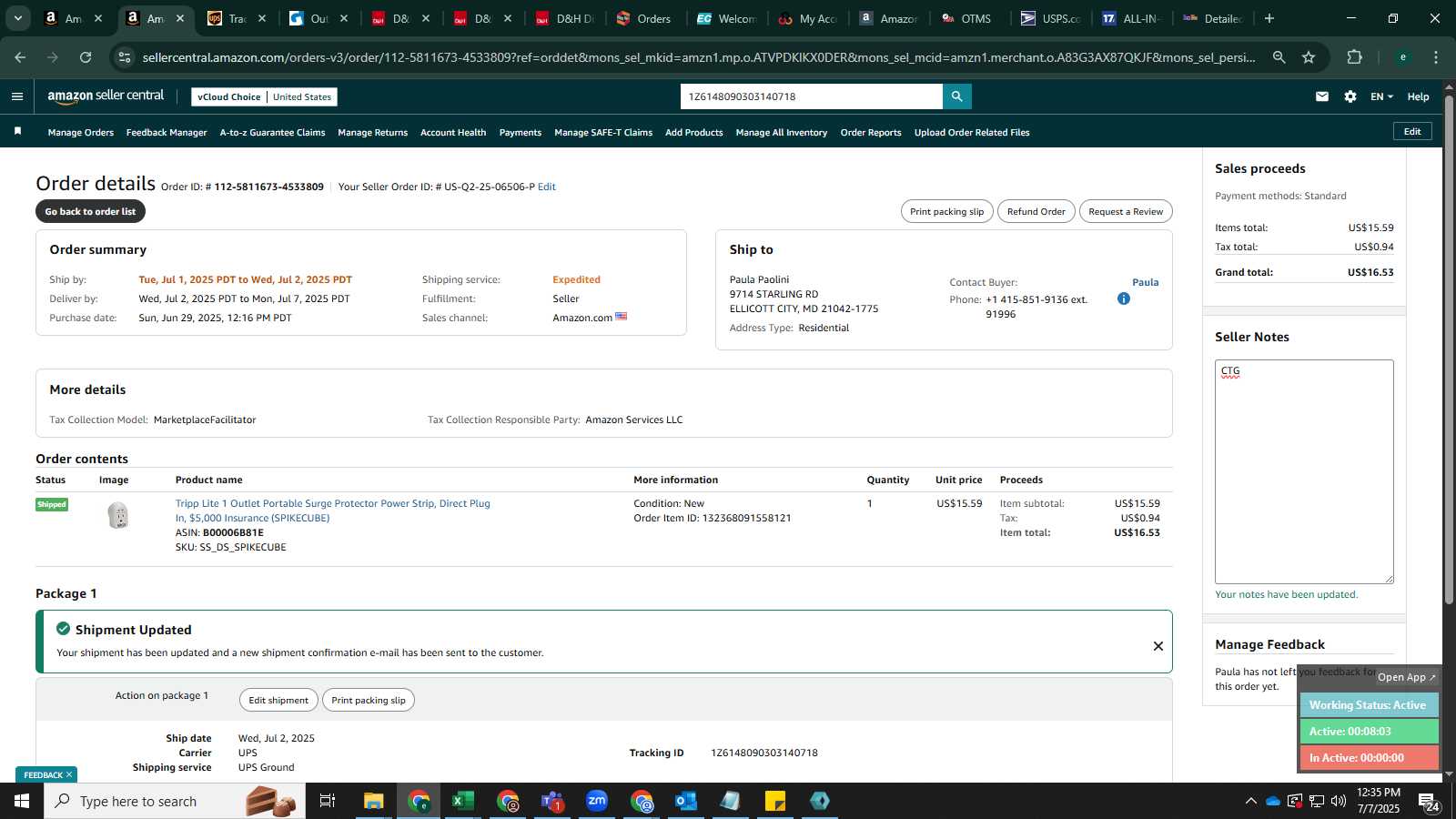Click Edit button in navigation bar
The image size is (1456, 819).
(x=1412, y=131)
